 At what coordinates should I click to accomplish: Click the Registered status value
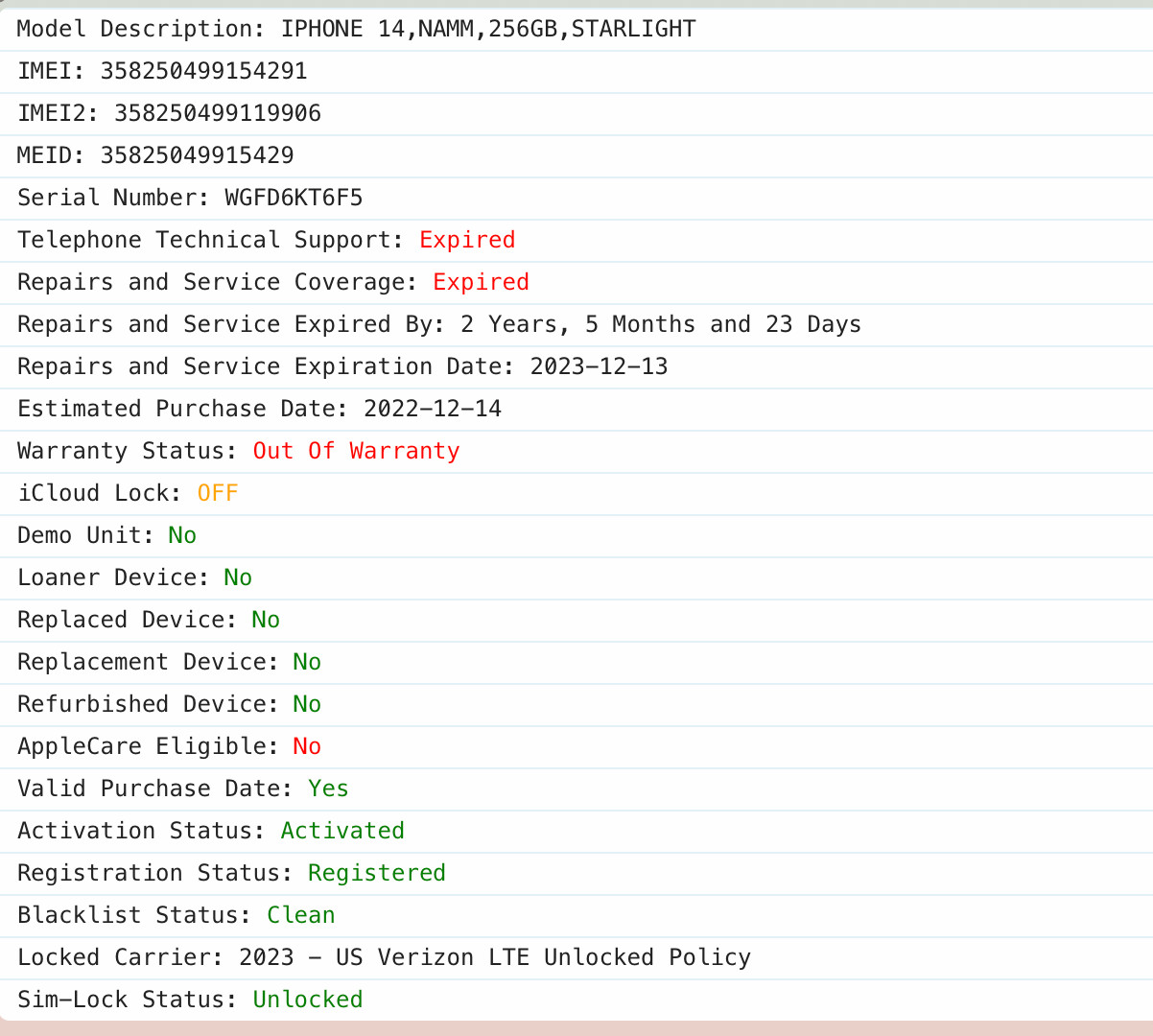point(377,873)
